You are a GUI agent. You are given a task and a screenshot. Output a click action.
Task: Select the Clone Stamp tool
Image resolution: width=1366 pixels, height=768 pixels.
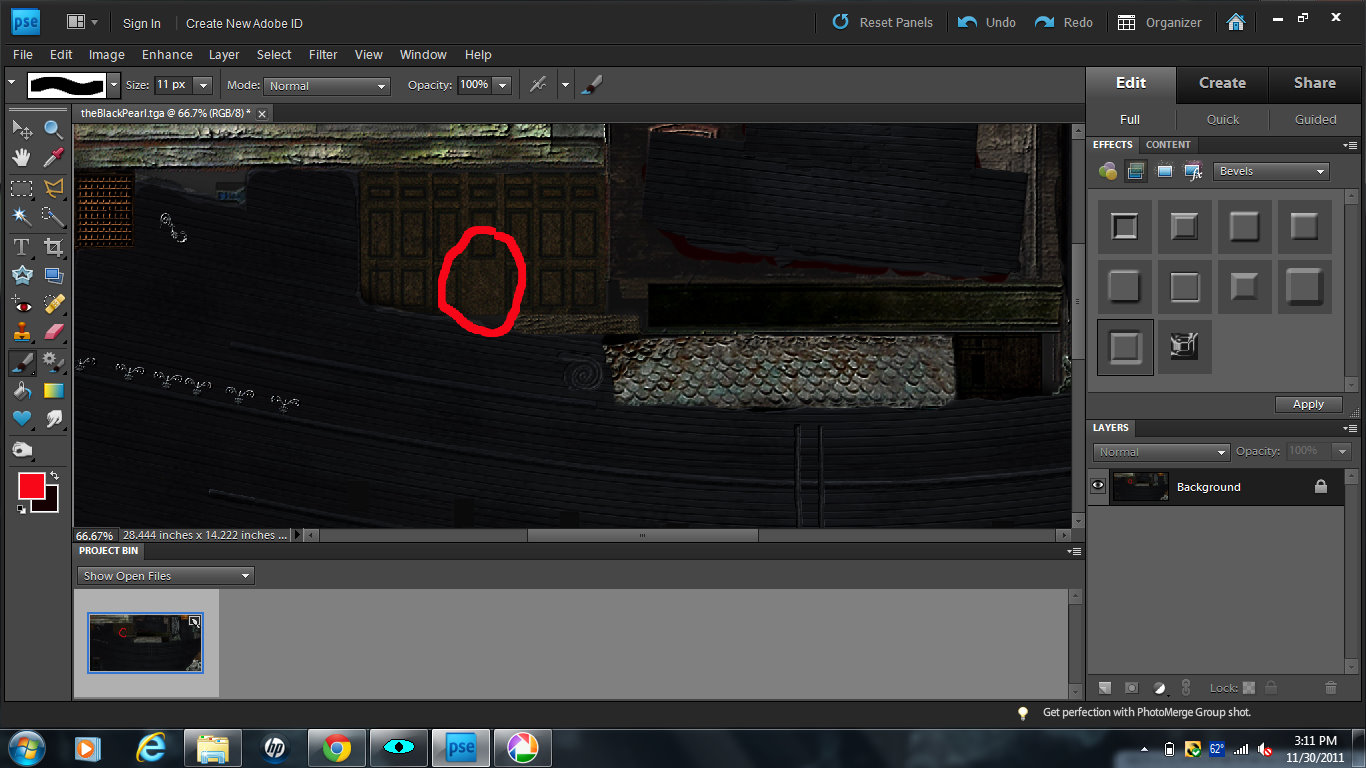[x=22, y=333]
